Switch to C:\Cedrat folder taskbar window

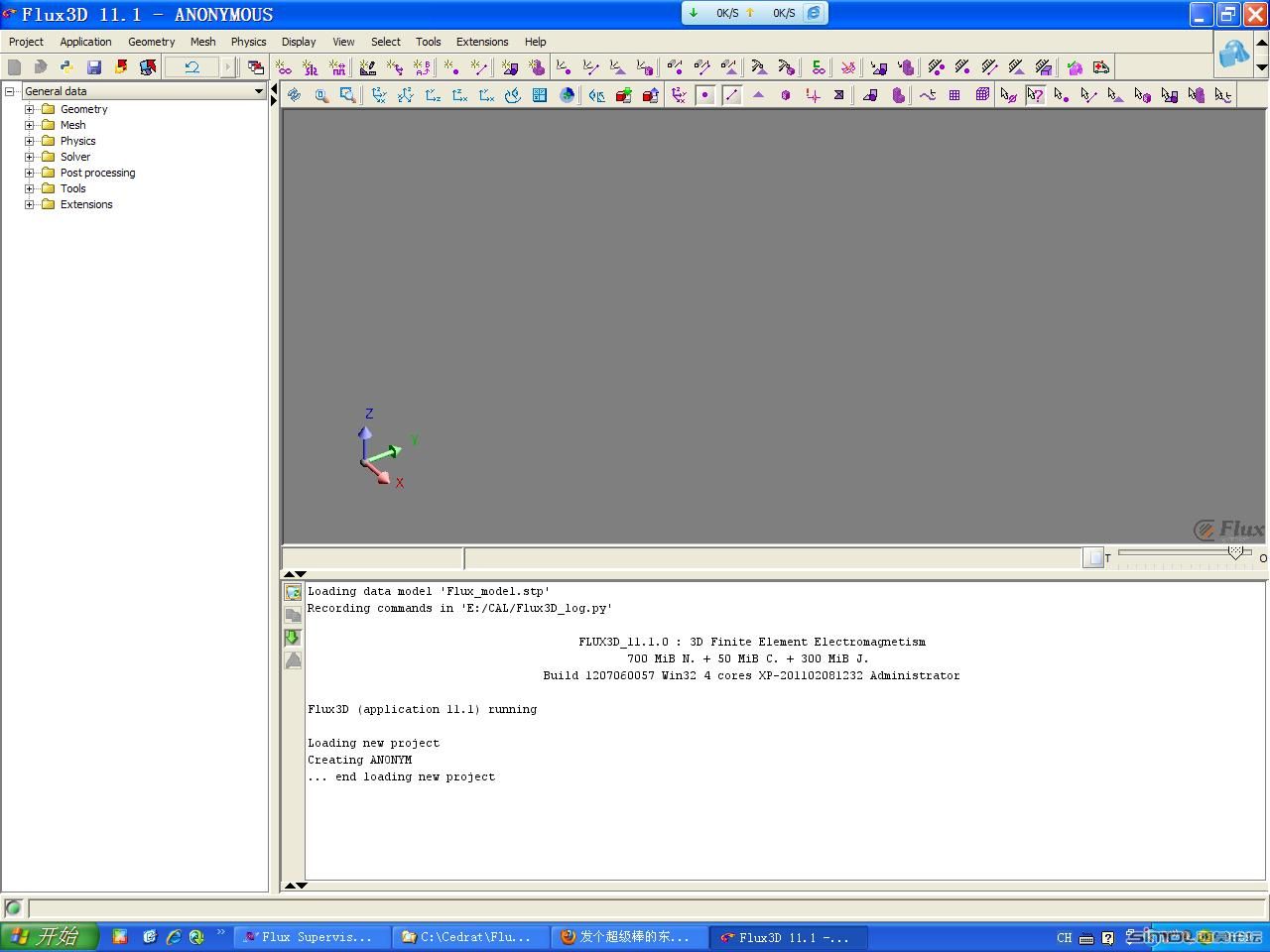point(469,937)
